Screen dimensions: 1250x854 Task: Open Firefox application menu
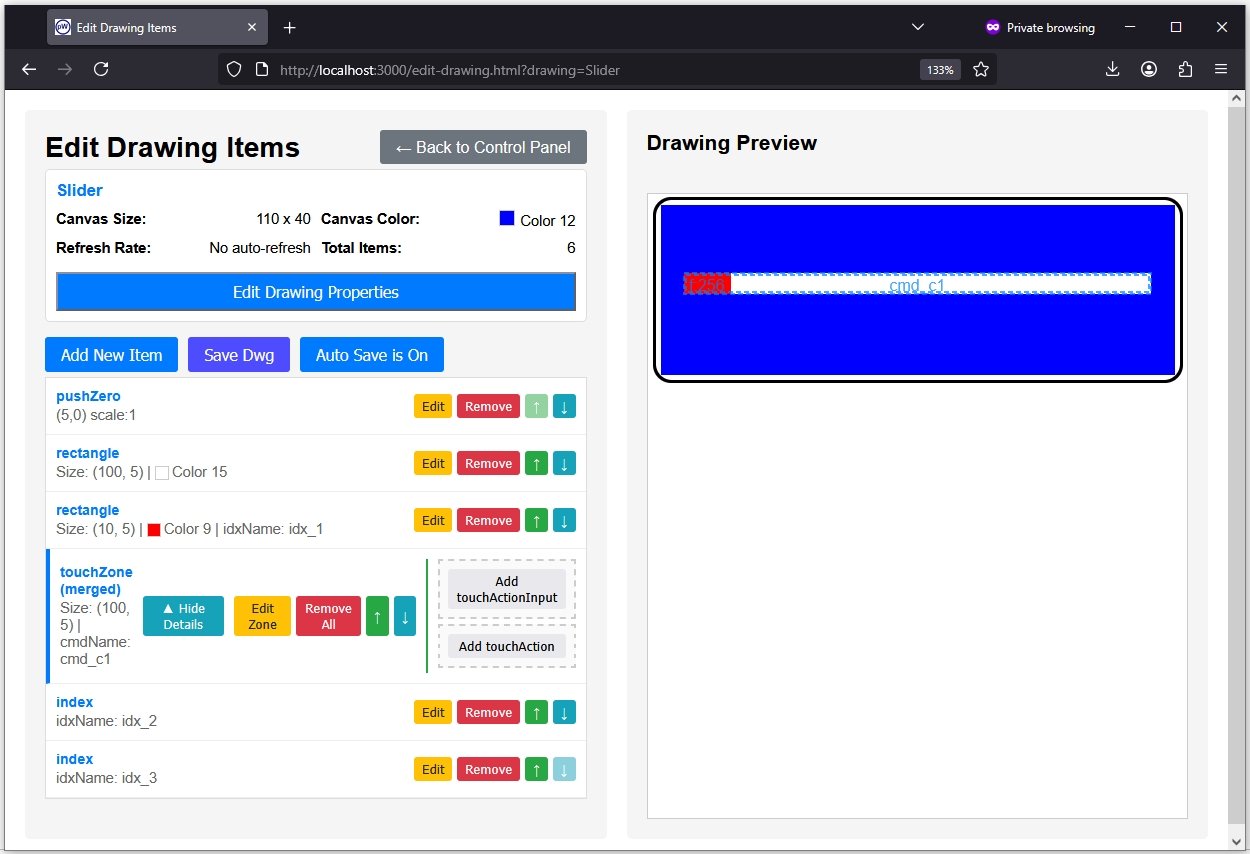(x=1221, y=69)
